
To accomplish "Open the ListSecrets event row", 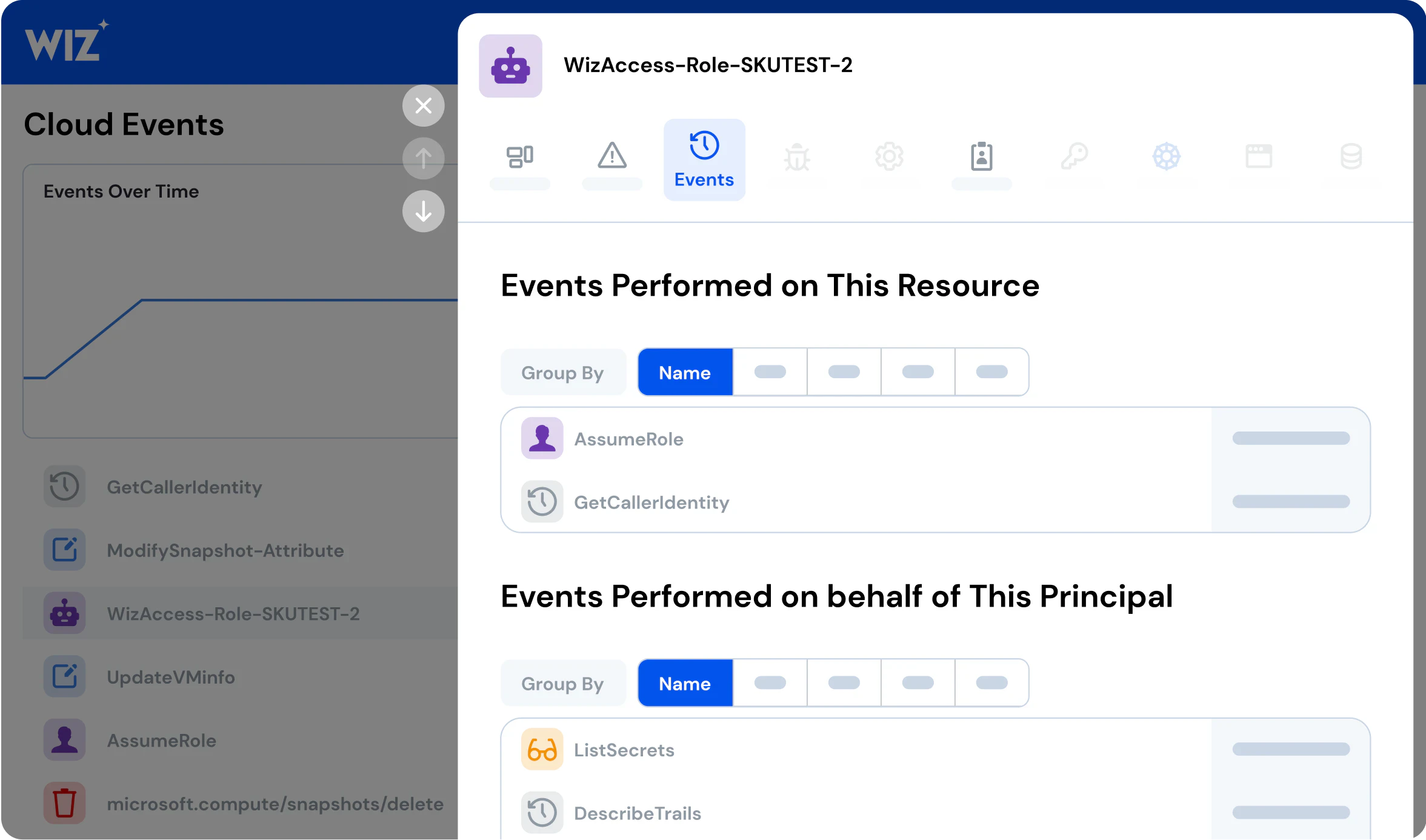I will tap(935, 750).
